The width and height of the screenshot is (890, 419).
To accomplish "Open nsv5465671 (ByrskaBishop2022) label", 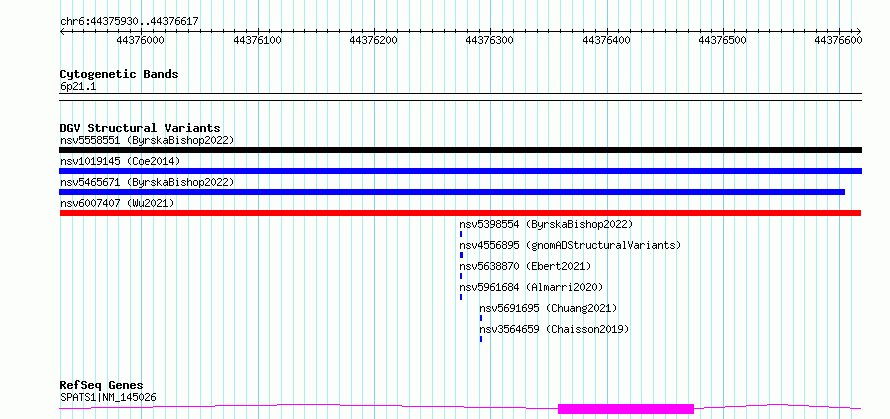I will [x=147, y=182].
